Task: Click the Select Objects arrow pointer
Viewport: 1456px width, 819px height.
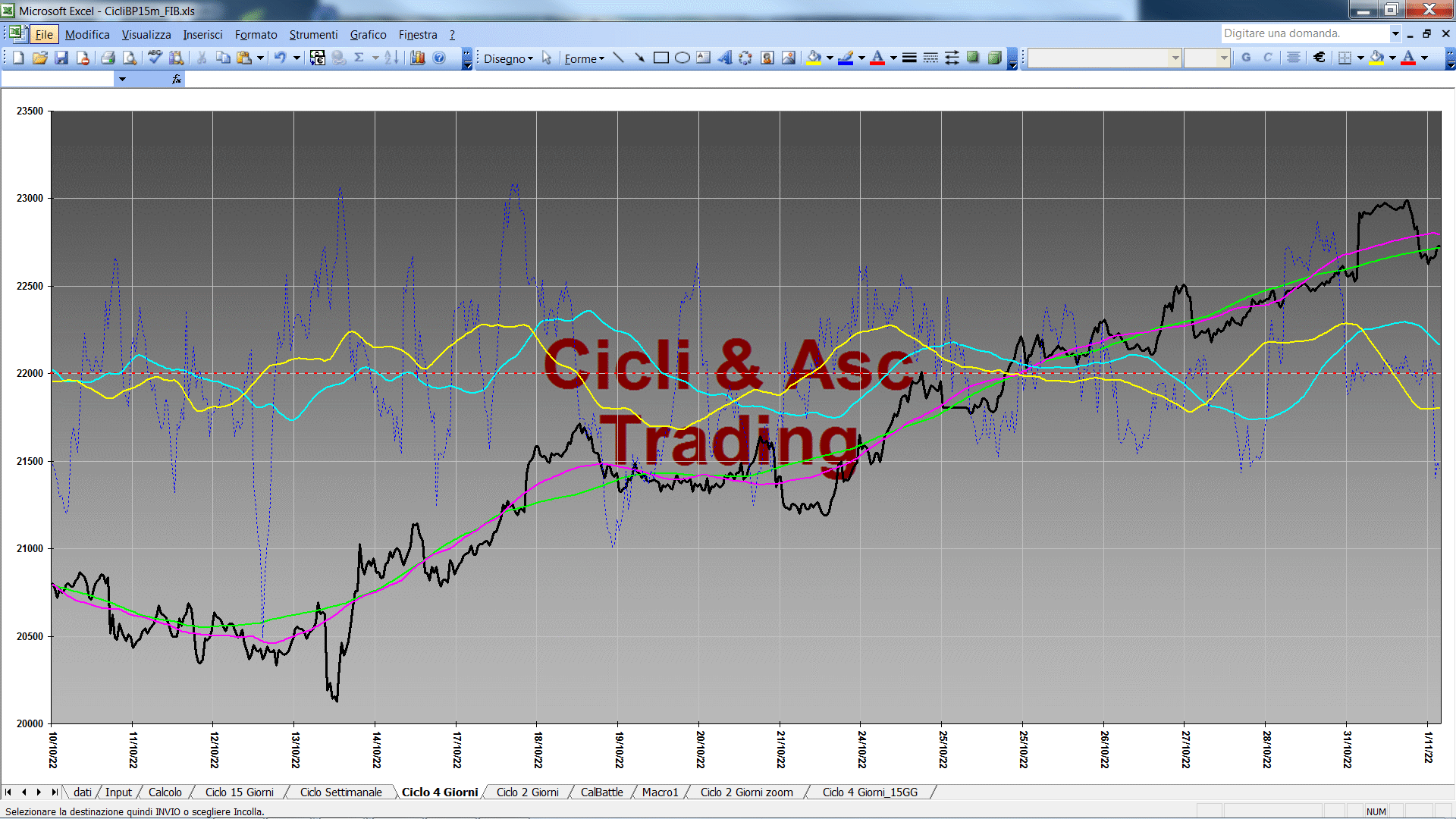Action: coord(547,58)
